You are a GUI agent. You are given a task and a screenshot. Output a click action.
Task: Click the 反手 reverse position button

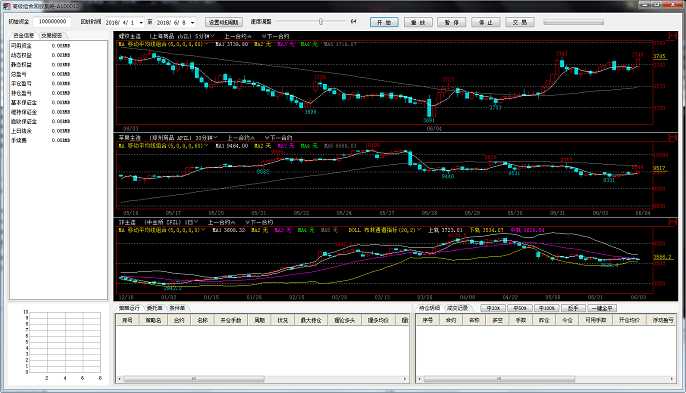[x=573, y=308]
